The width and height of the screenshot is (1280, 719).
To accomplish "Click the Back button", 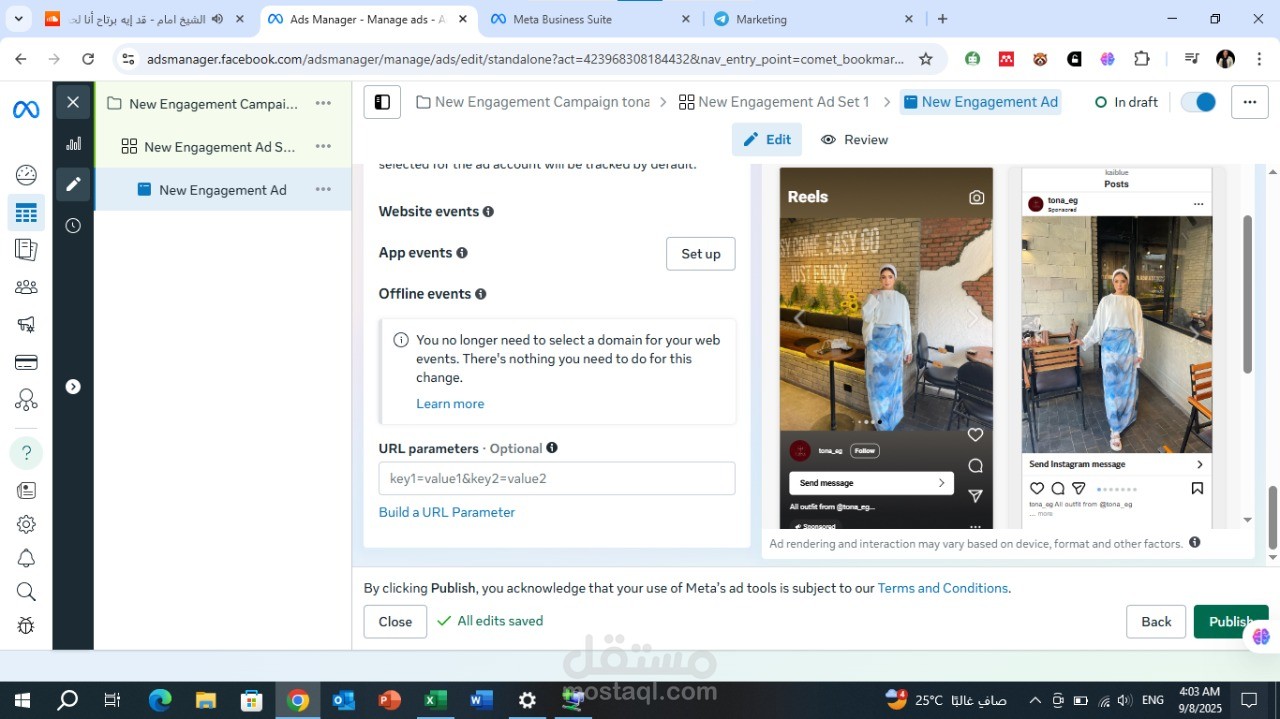I will (x=1156, y=622).
